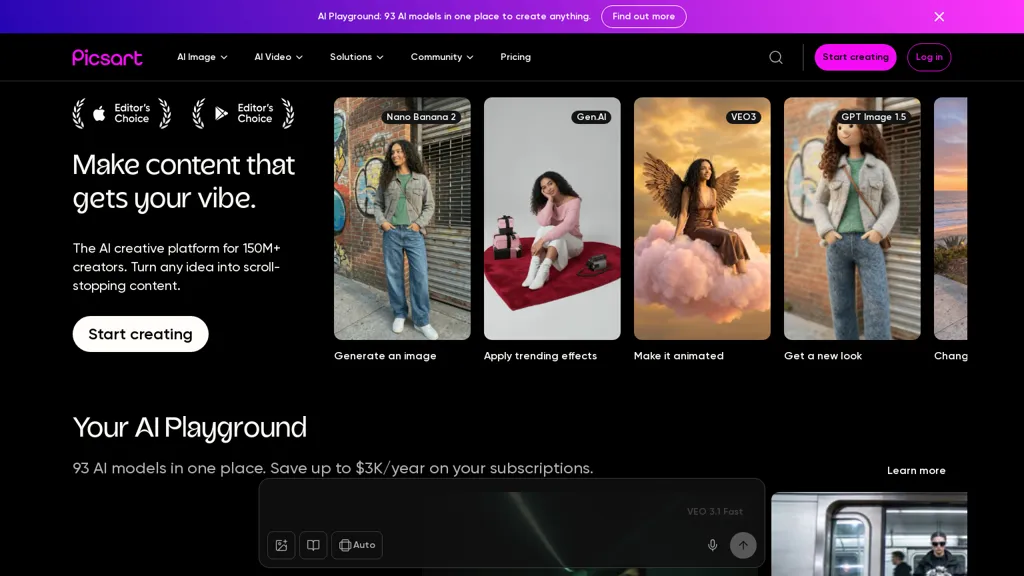Click the Picsart logo

[107, 57]
